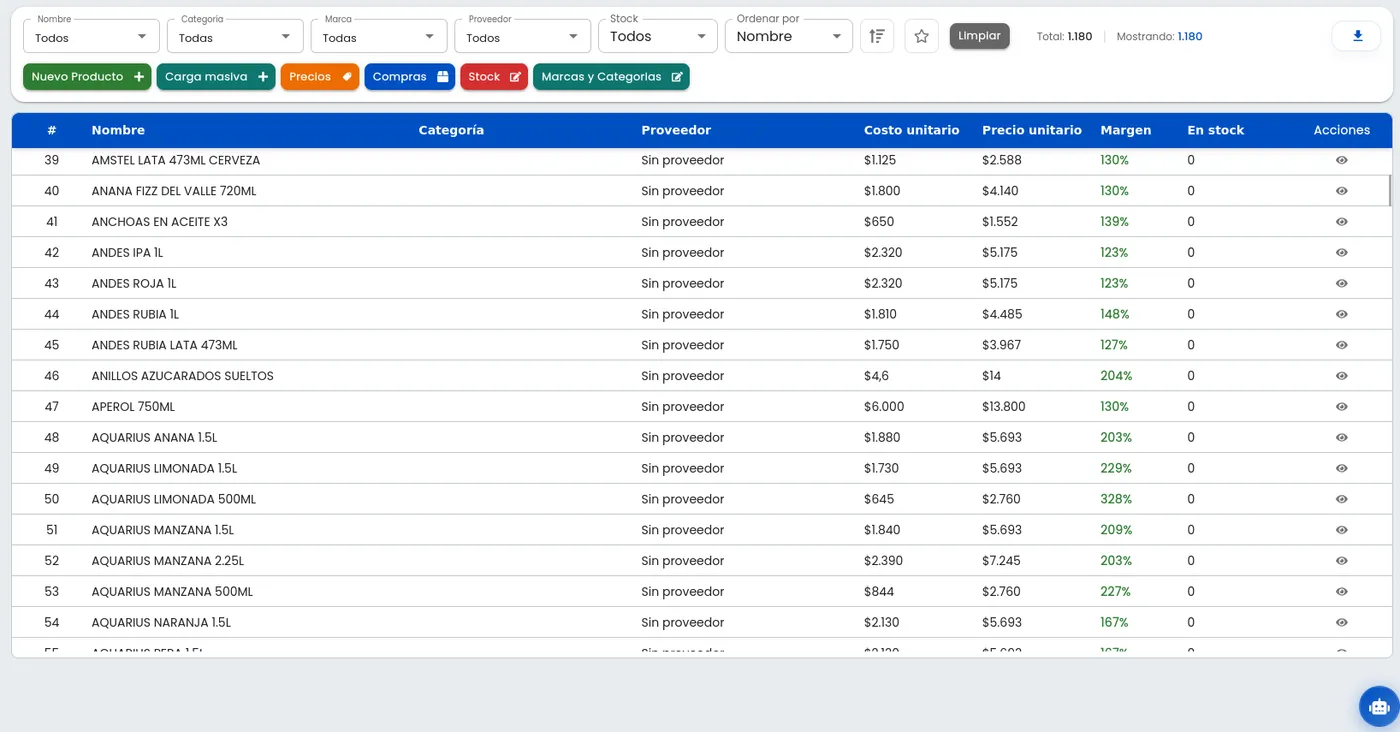1400x732 pixels.
Task: Open the chatbot robot assistant icon
Action: 1379,706
